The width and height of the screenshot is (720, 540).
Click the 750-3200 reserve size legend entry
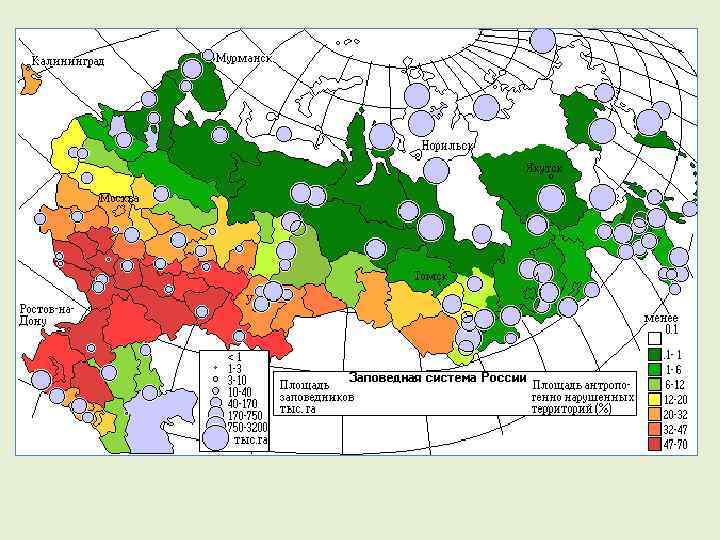[x=235, y=427]
